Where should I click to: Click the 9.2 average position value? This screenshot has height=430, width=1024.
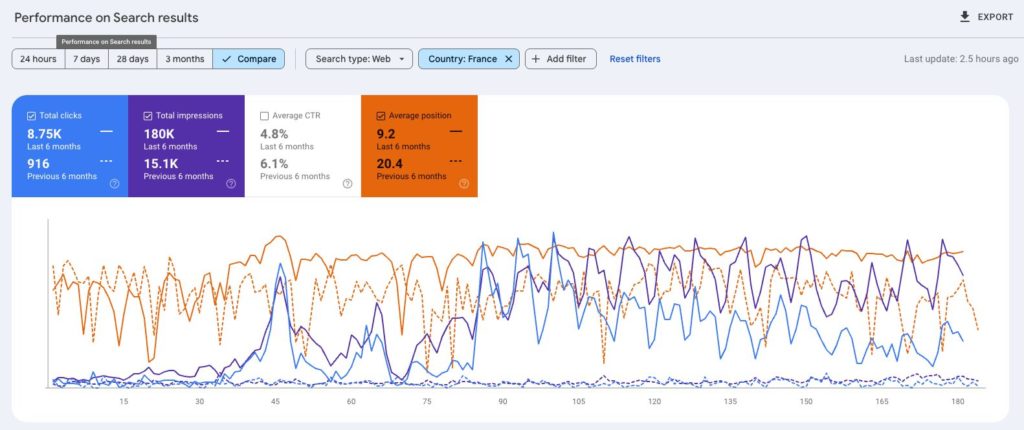(x=386, y=134)
